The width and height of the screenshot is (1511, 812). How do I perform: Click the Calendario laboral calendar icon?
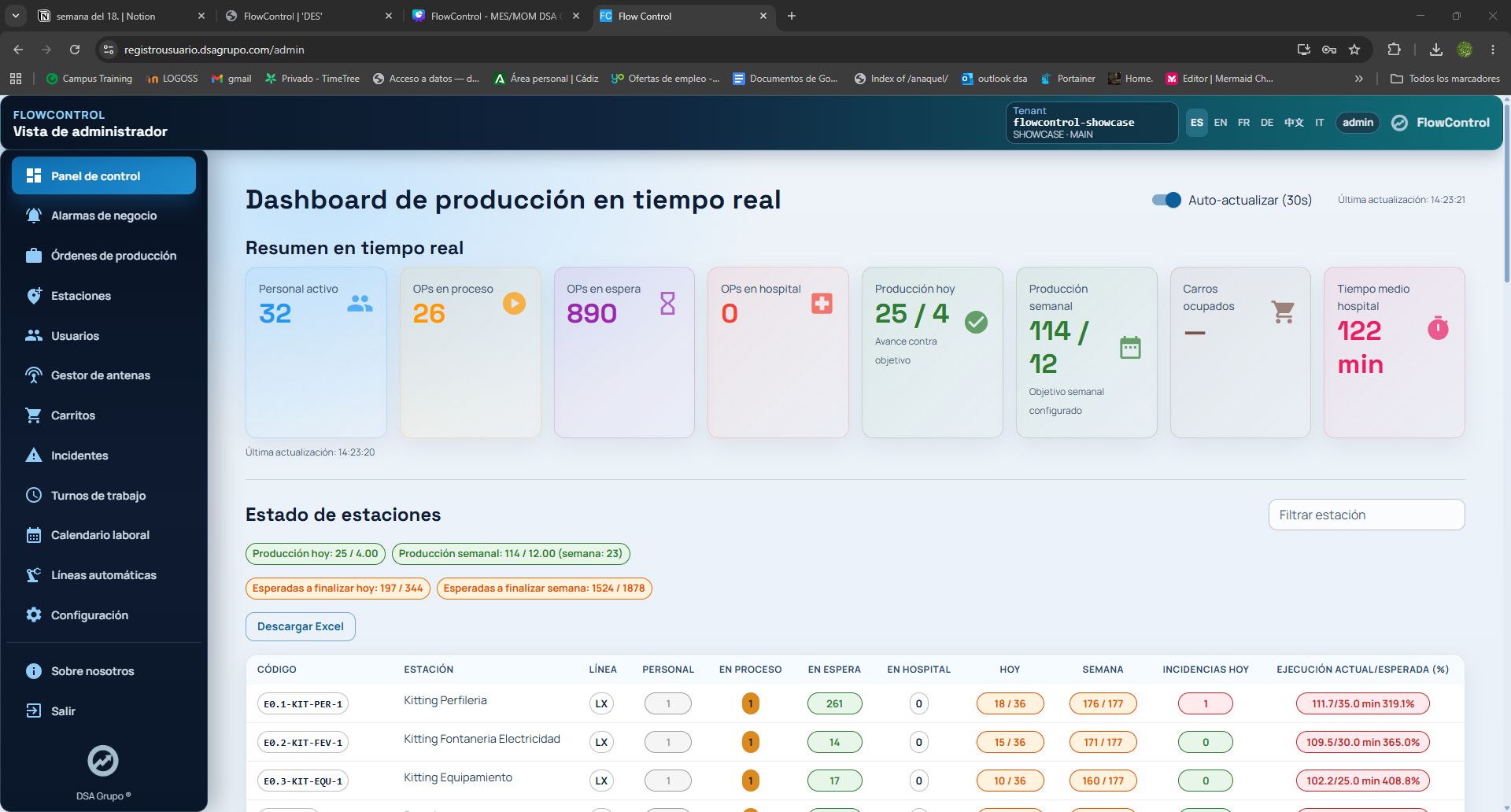tap(33, 535)
